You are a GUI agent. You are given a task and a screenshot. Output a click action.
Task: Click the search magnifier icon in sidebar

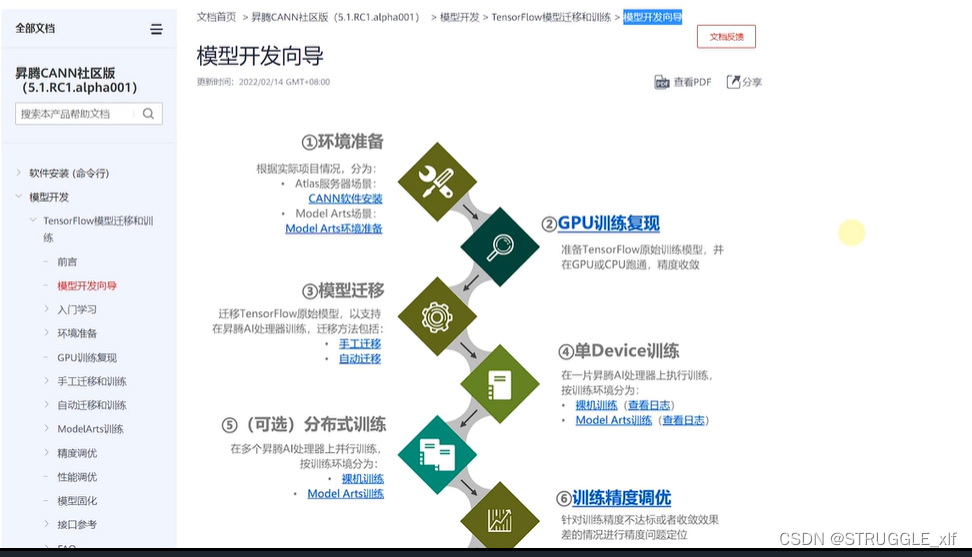coord(148,113)
